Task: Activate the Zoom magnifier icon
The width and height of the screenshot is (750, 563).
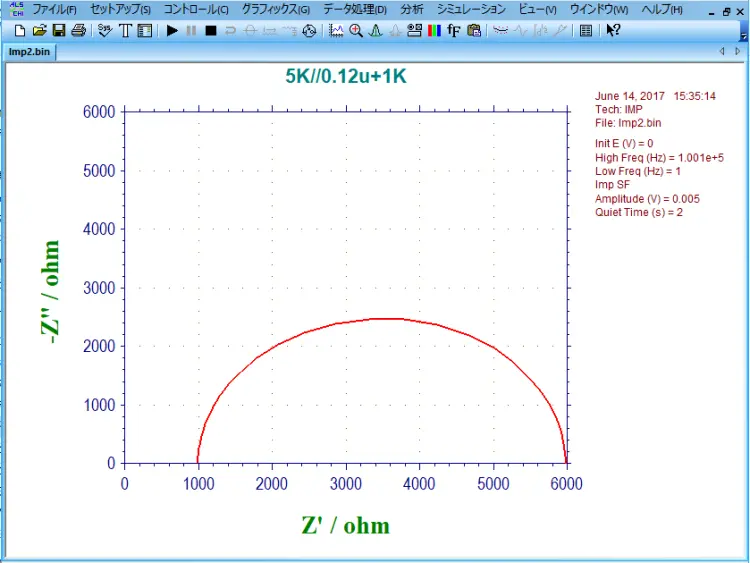Action: pos(356,31)
